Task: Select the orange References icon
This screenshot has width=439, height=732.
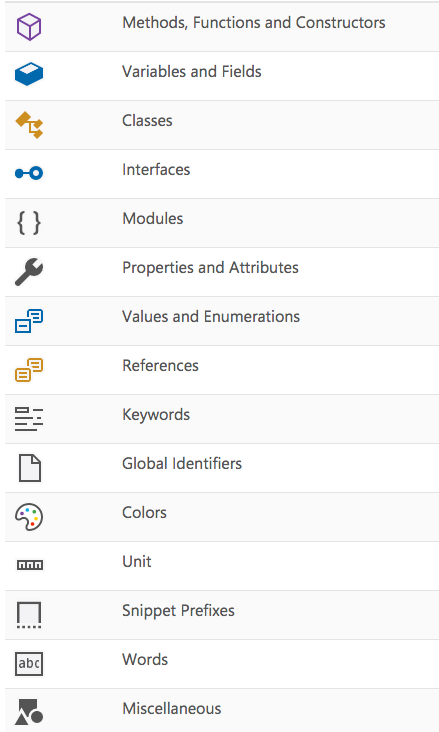Action: pyautogui.click(x=29, y=370)
